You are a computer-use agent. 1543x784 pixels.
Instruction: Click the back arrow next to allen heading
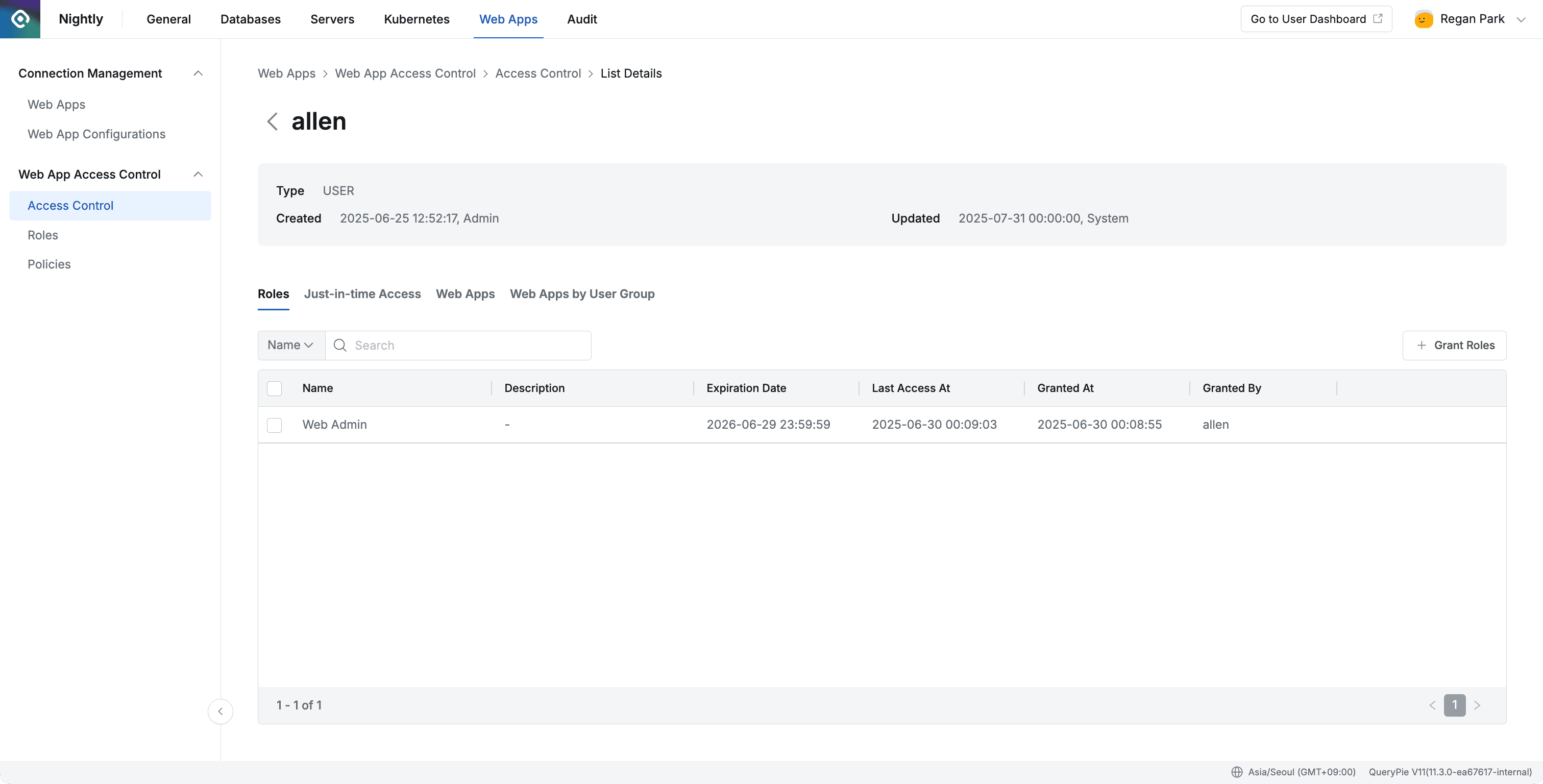coord(273,121)
